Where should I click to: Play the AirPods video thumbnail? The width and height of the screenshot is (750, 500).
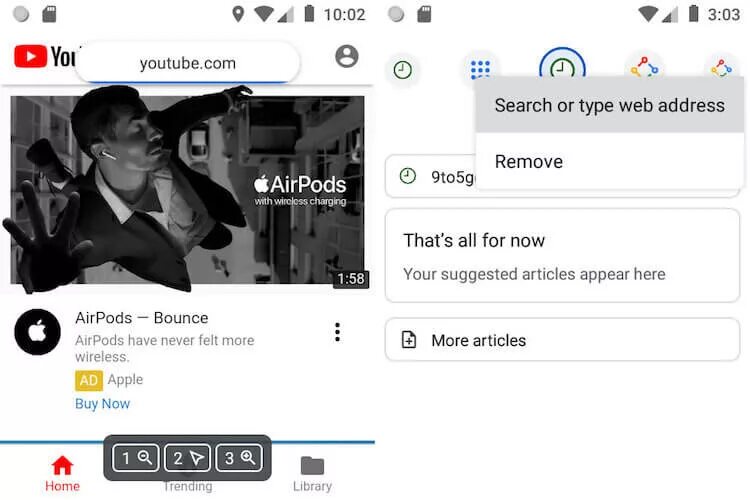188,190
